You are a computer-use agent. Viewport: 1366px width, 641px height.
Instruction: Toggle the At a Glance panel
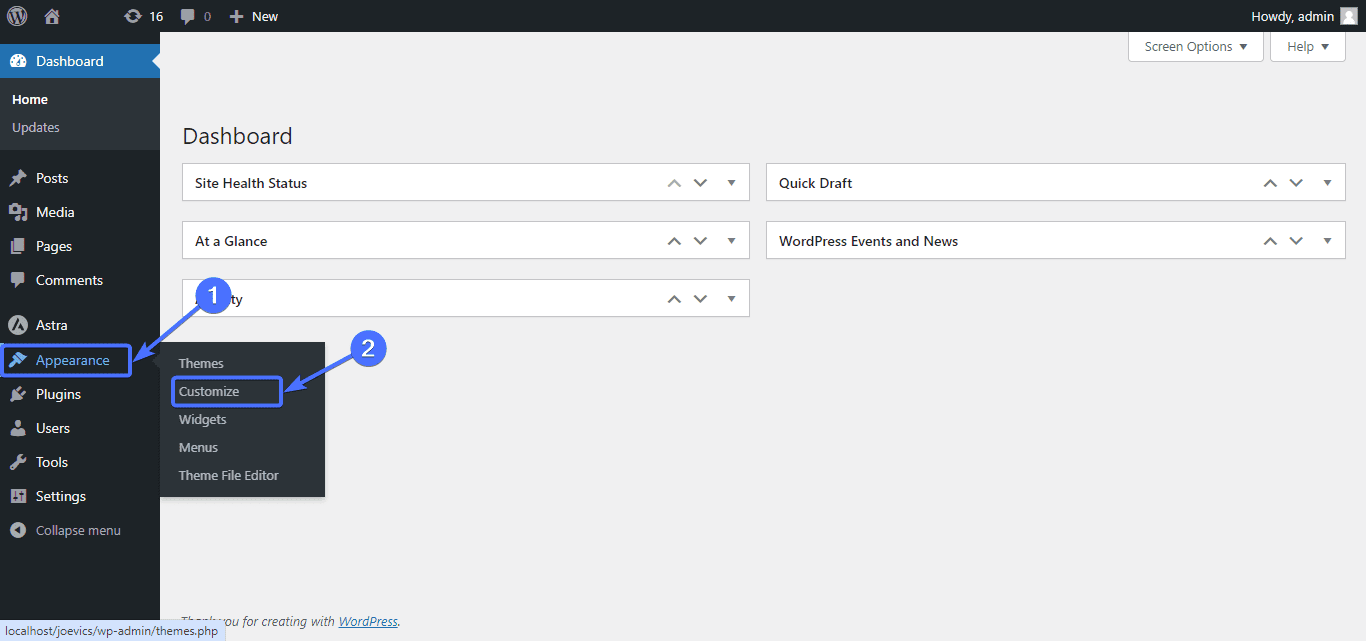[731, 241]
